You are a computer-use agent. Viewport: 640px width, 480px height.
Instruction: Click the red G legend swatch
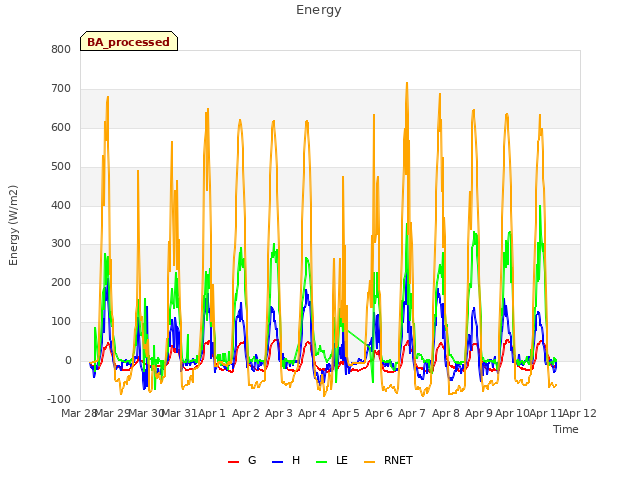233,462
